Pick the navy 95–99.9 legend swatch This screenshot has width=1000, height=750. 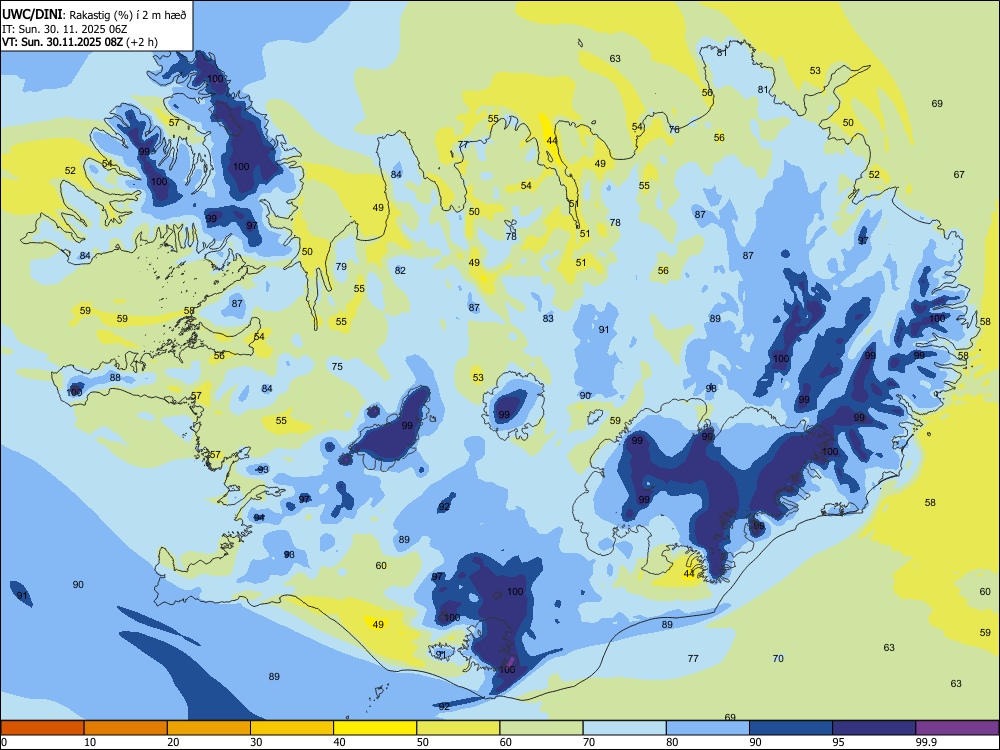tap(874, 728)
